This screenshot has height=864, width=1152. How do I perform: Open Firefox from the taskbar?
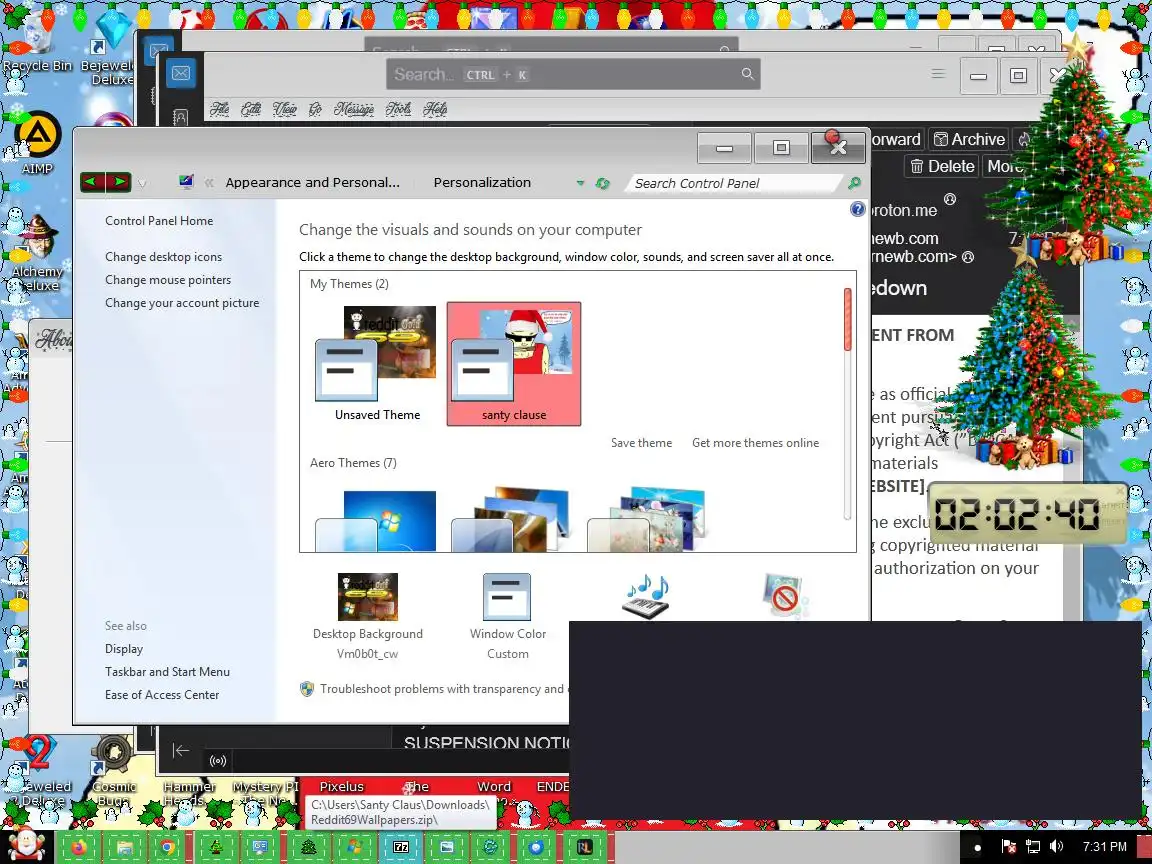click(78, 847)
